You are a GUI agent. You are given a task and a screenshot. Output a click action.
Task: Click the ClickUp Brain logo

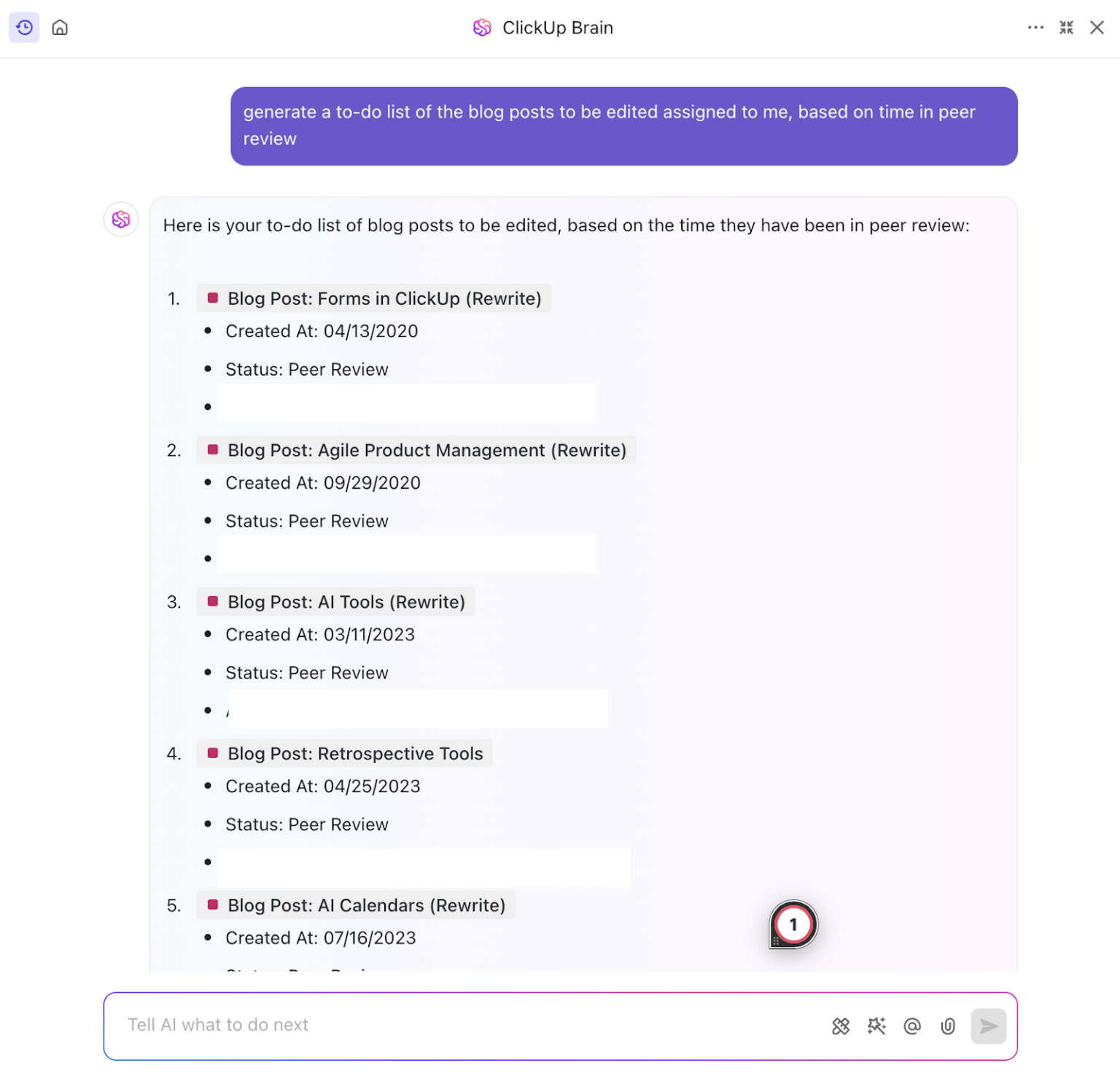(482, 27)
